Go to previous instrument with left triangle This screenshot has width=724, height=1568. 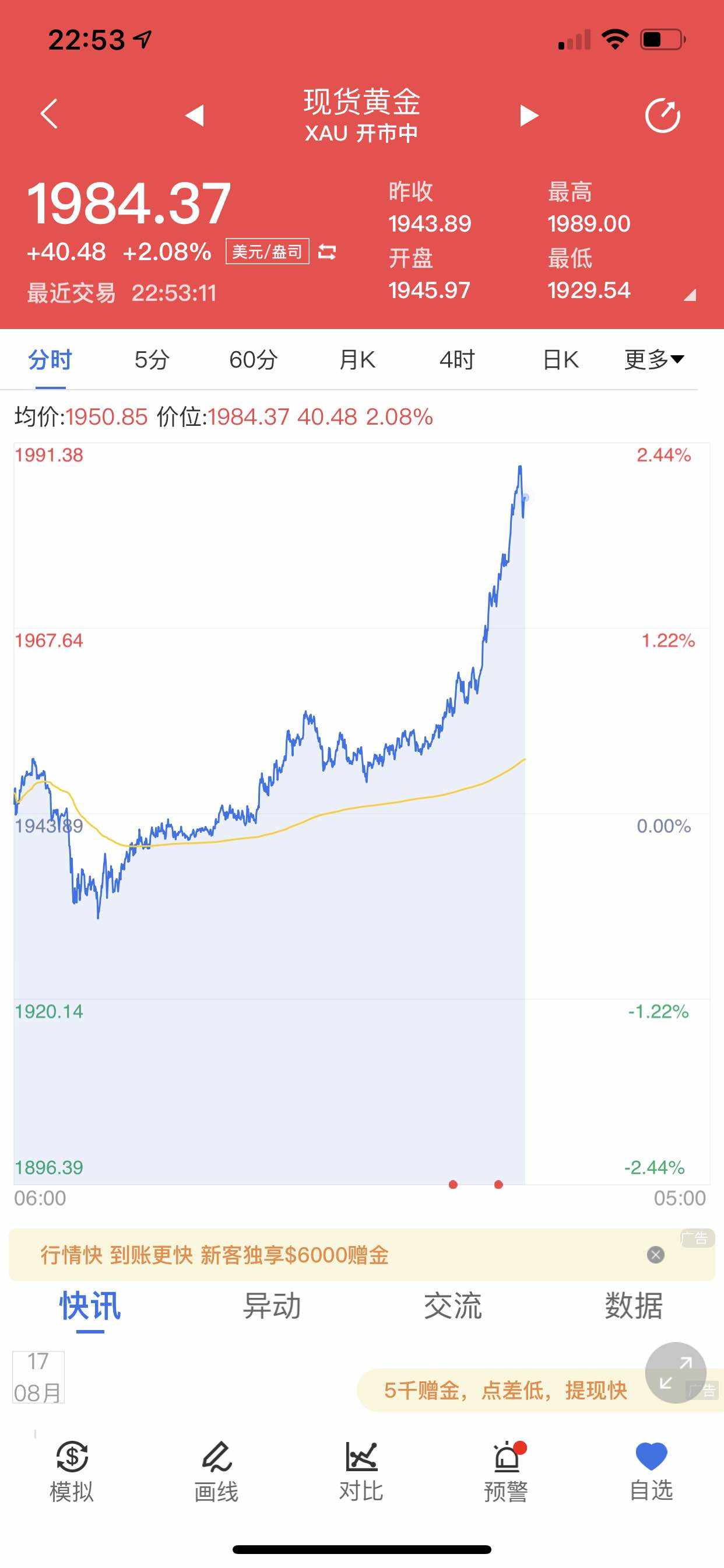click(195, 115)
